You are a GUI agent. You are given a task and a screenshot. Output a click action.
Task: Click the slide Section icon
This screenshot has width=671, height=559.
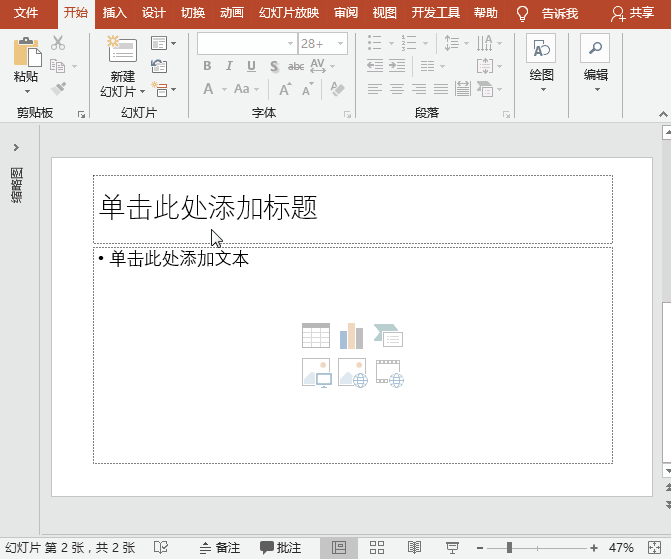click(x=160, y=89)
